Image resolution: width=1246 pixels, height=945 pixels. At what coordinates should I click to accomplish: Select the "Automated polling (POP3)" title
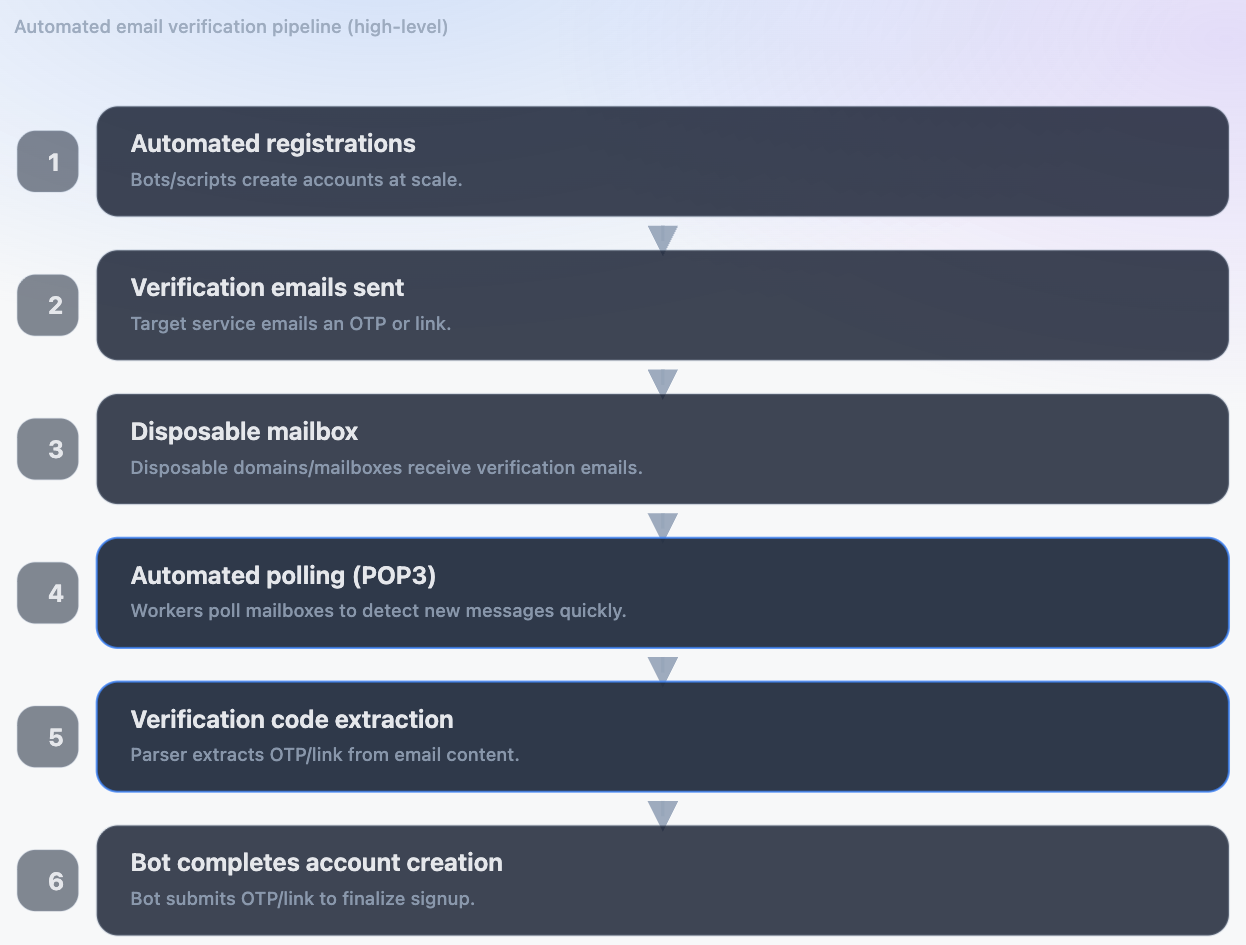coord(283,576)
